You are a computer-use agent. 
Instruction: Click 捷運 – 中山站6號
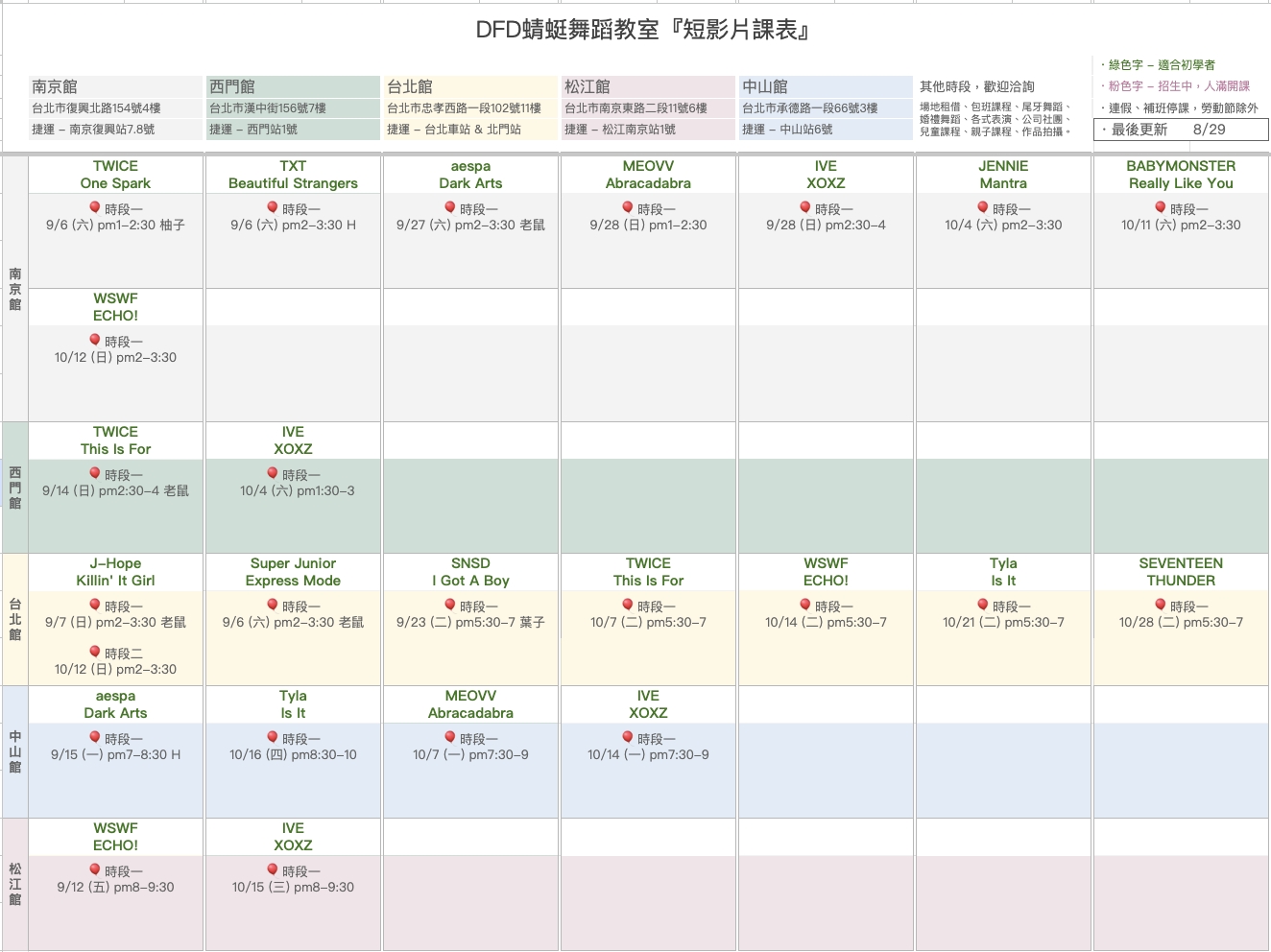(787, 130)
